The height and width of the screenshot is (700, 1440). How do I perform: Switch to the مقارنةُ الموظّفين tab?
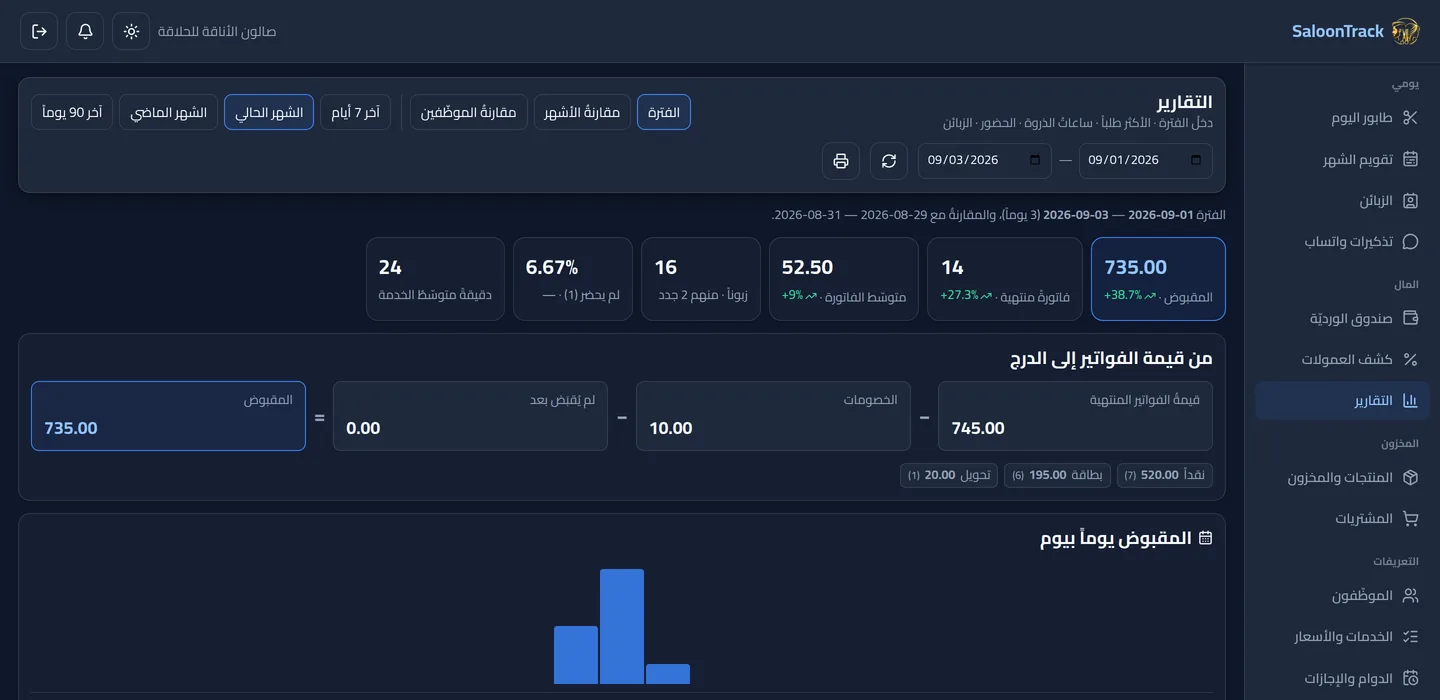click(x=468, y=112)
